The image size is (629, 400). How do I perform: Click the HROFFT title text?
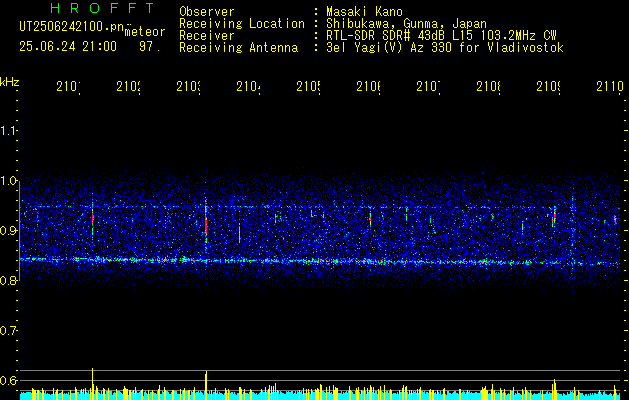[103, 8]
